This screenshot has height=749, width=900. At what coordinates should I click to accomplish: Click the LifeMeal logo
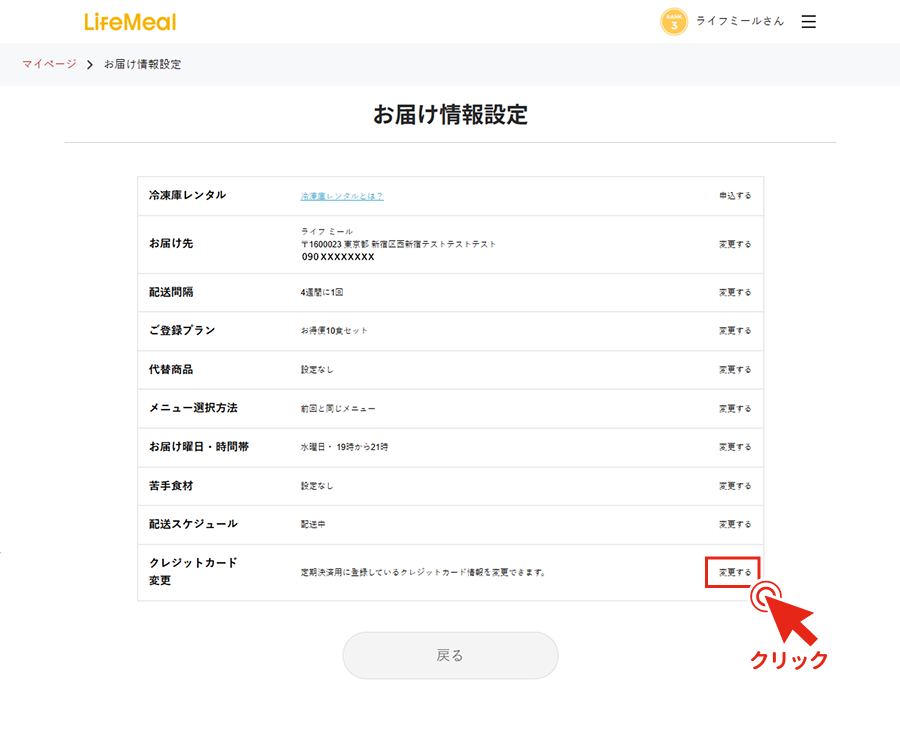[x=131, y=21]
